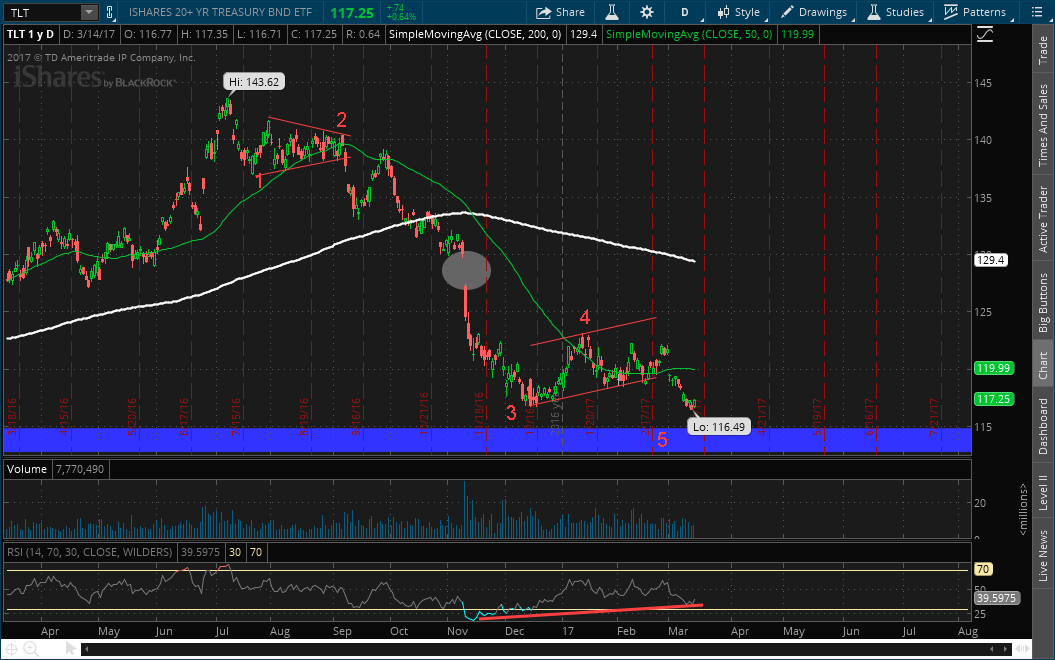Screen dimensions: 1055x660
Task: Click the chart mode line icon above price axis
Action: (x=985, y=34)
